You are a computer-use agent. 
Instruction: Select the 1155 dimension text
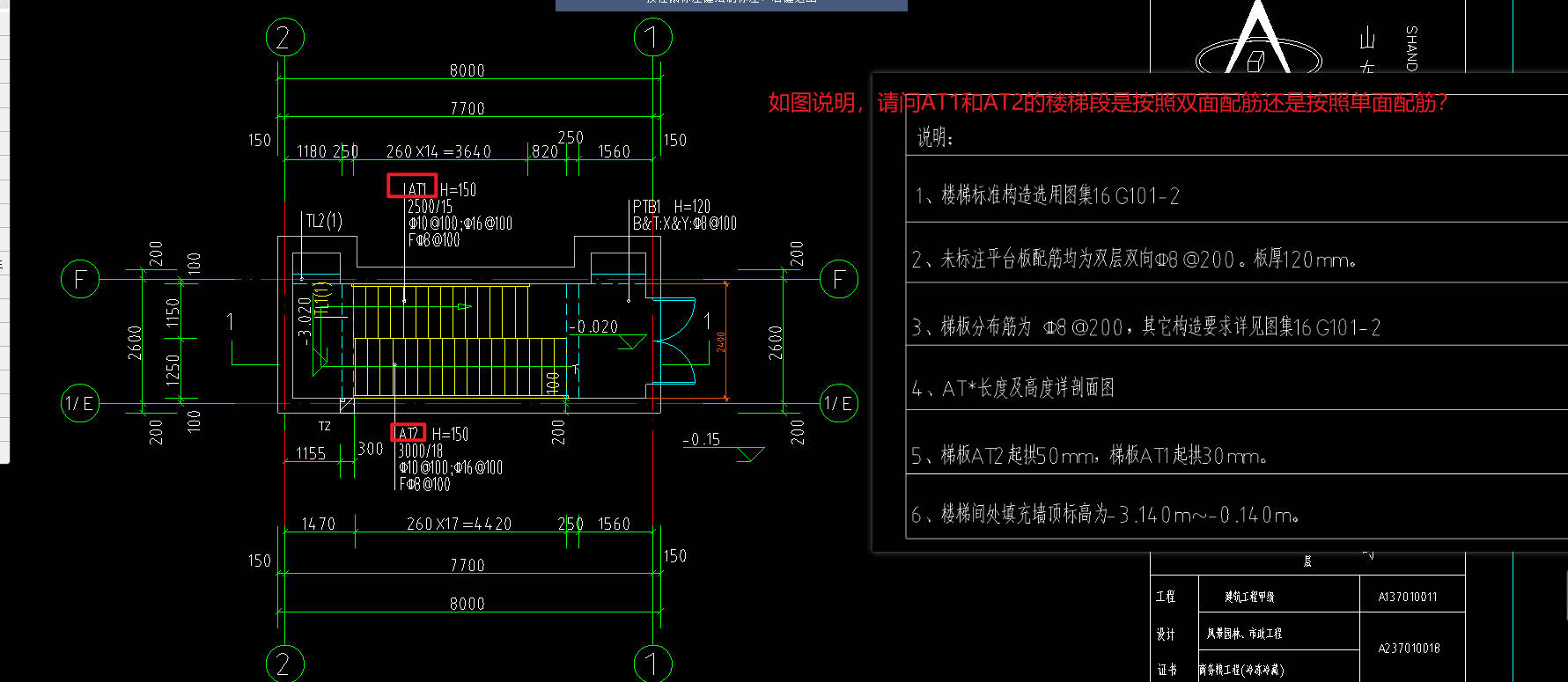point(311,453)
